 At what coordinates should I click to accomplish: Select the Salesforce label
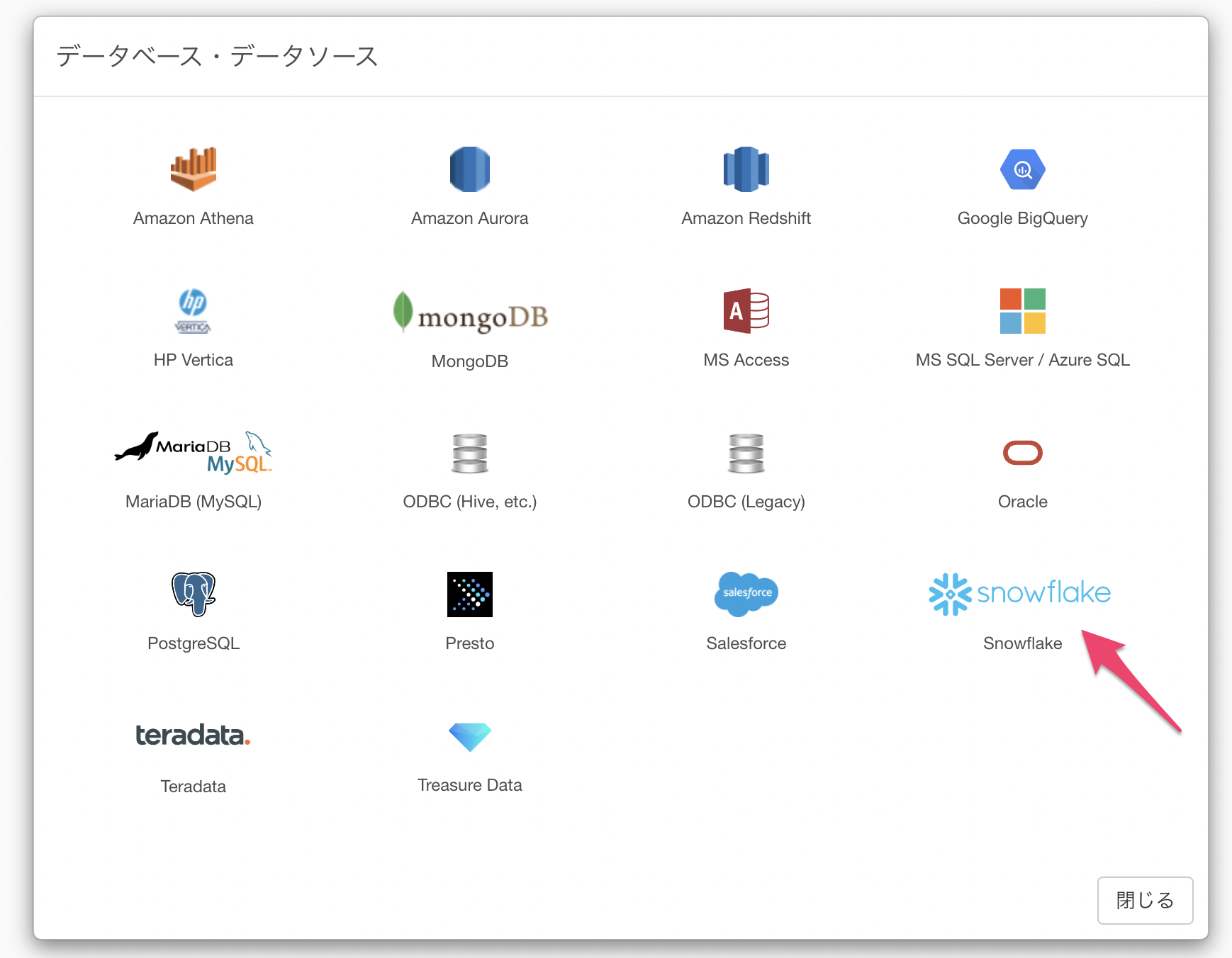point(746,643)
